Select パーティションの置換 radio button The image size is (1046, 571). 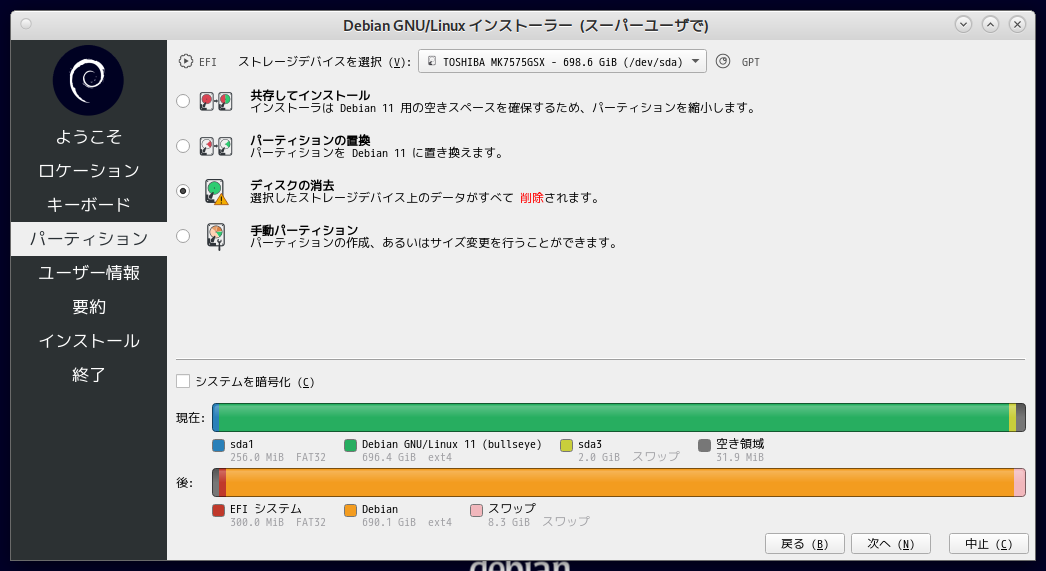point(183,146)
